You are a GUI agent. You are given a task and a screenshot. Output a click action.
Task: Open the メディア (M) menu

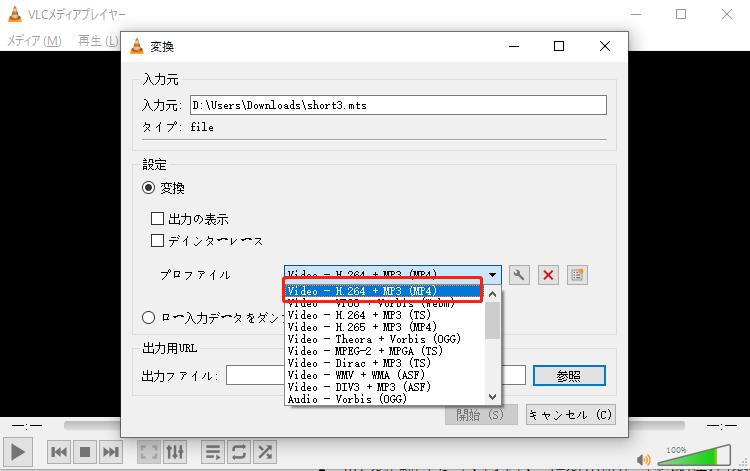coord(34,41)
